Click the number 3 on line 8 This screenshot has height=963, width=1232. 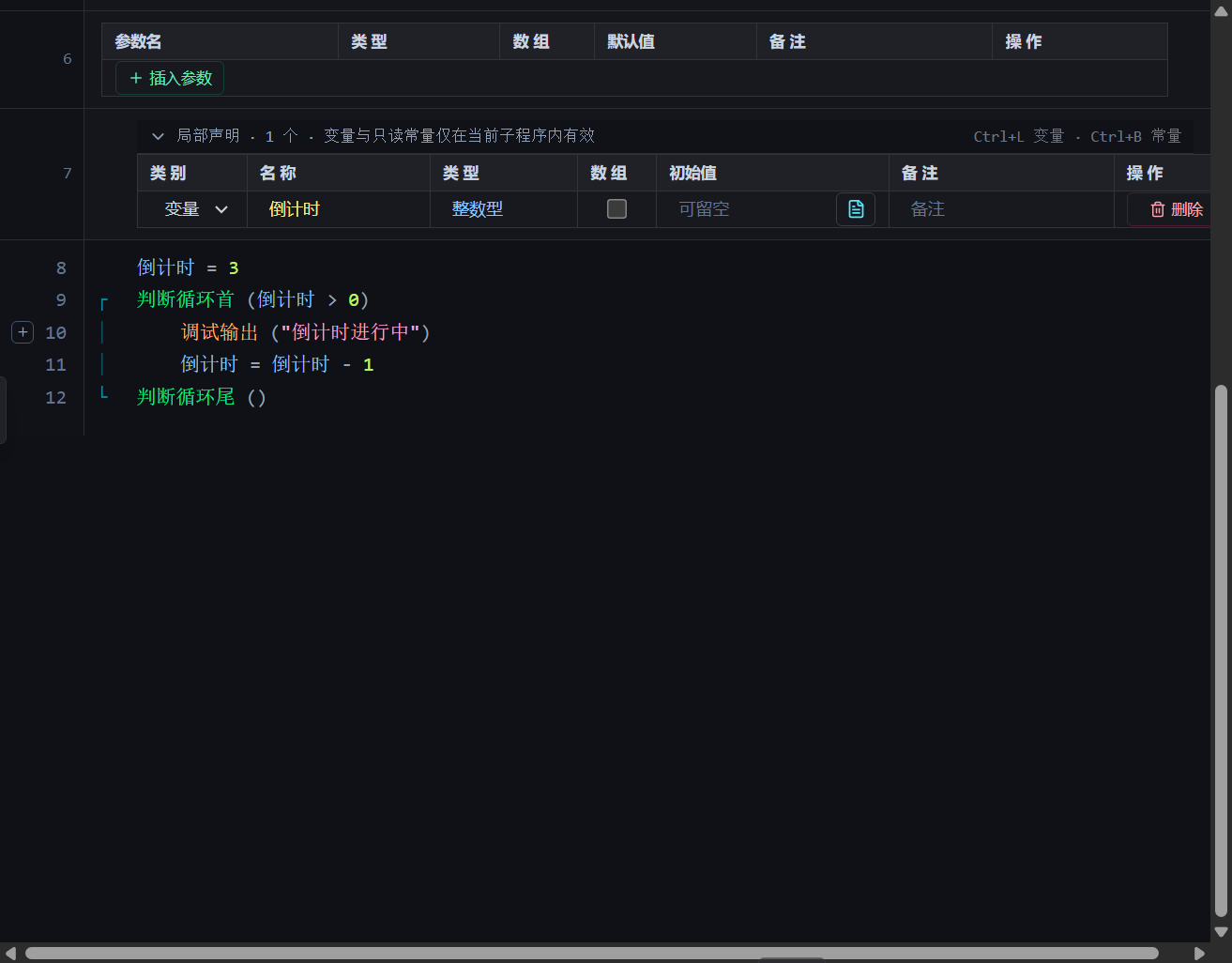pos(234,268)
